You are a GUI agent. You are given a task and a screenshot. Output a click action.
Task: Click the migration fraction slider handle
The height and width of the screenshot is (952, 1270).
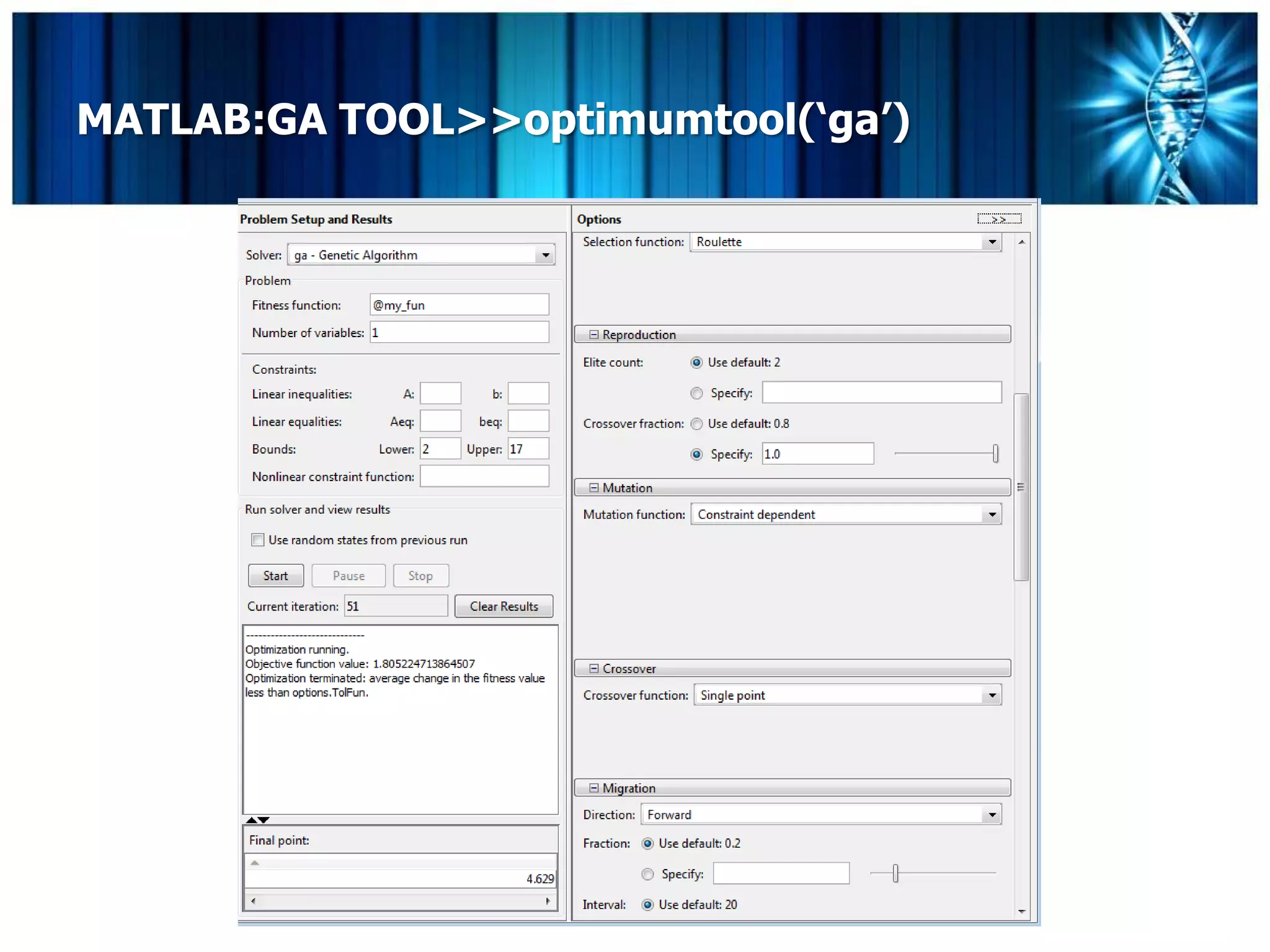[895, 873]
